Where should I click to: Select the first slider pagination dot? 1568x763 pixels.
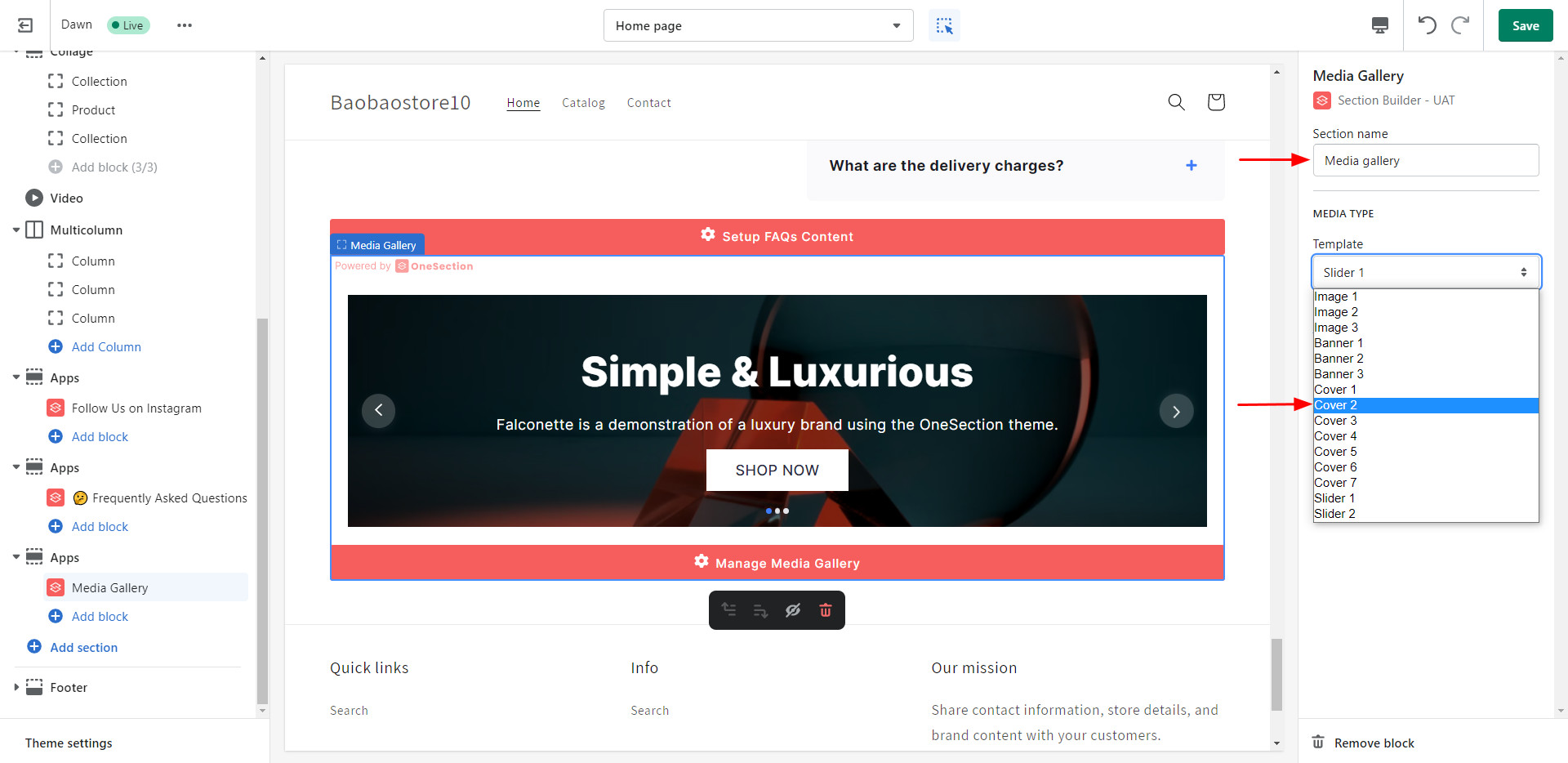(768, 511)
